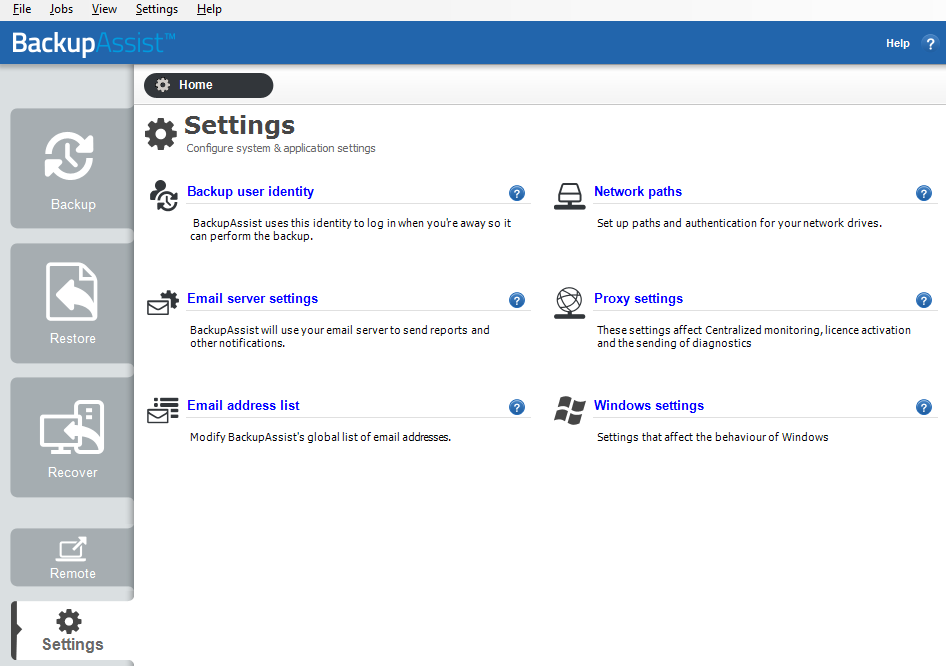
Task: Open Backup user identity settings link
Action: click(250, 191)
